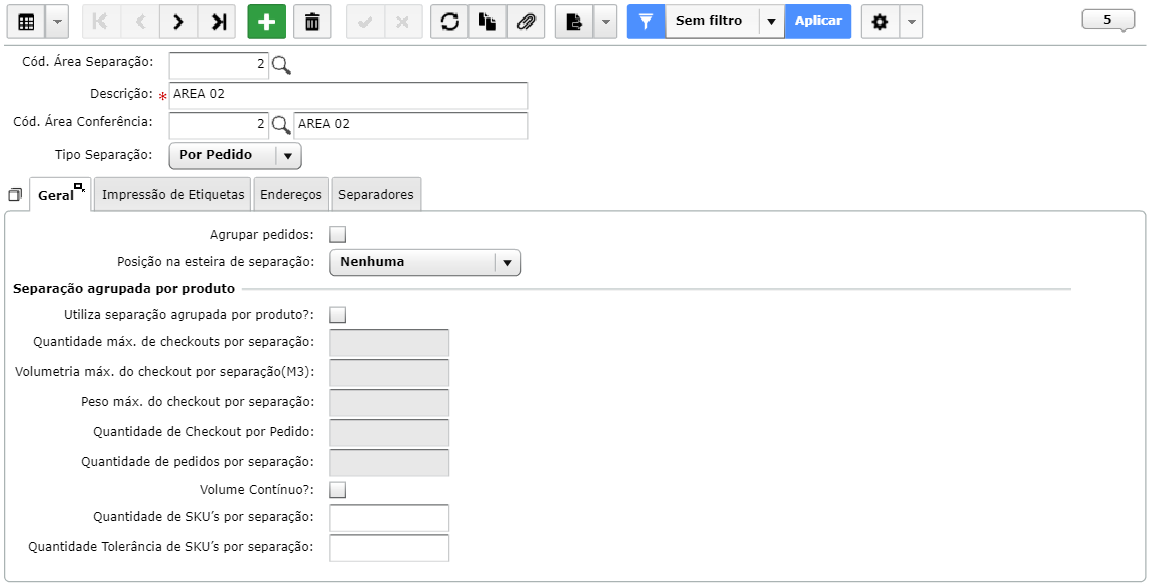1151x588 pixels.
Task: Open the Endereços tab
Action: pos(291,195)
